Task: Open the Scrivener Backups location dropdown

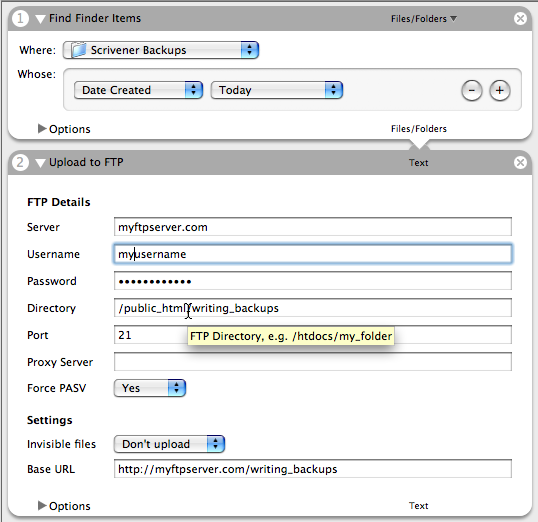Action: (x=161, y=50)
